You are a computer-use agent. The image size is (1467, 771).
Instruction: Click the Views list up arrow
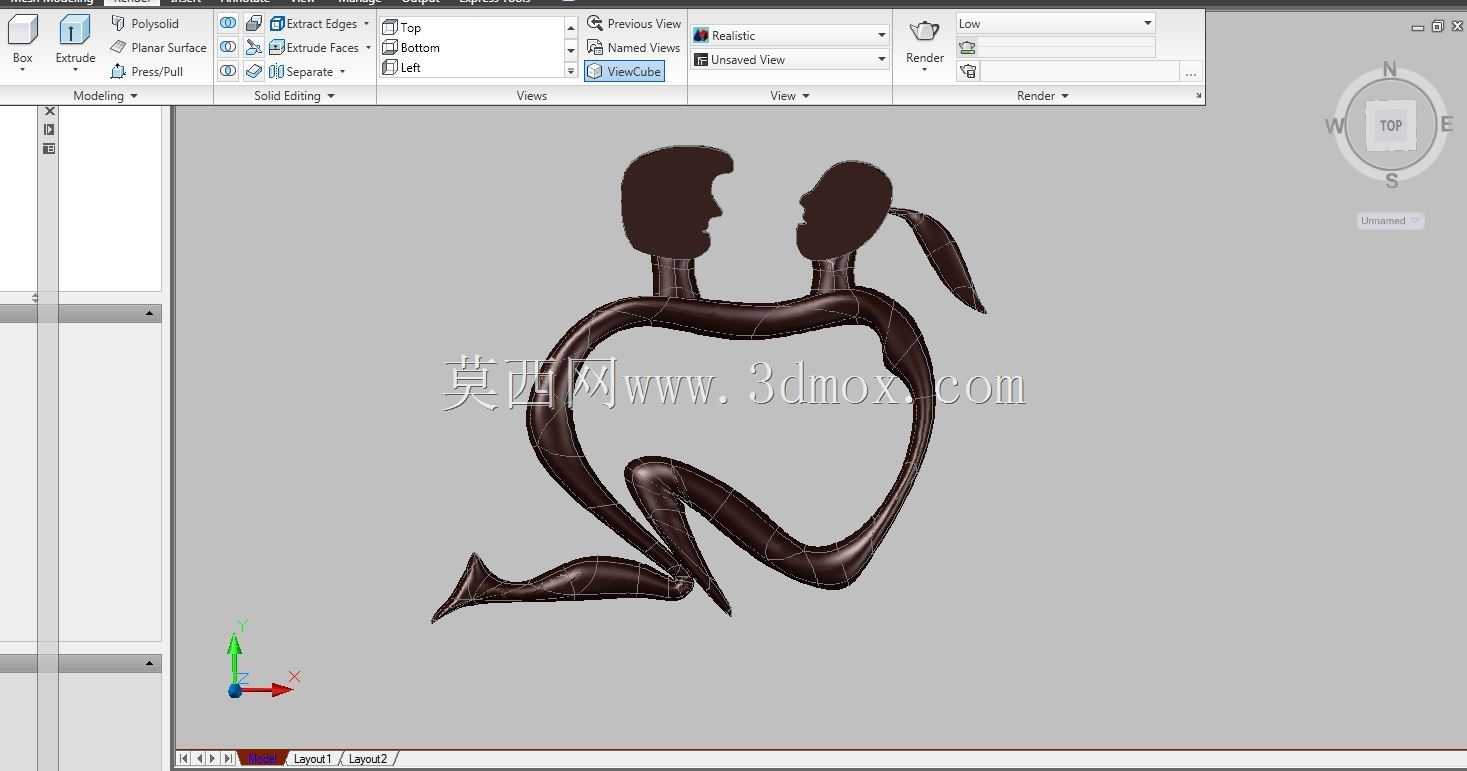(x=571, y=27)
